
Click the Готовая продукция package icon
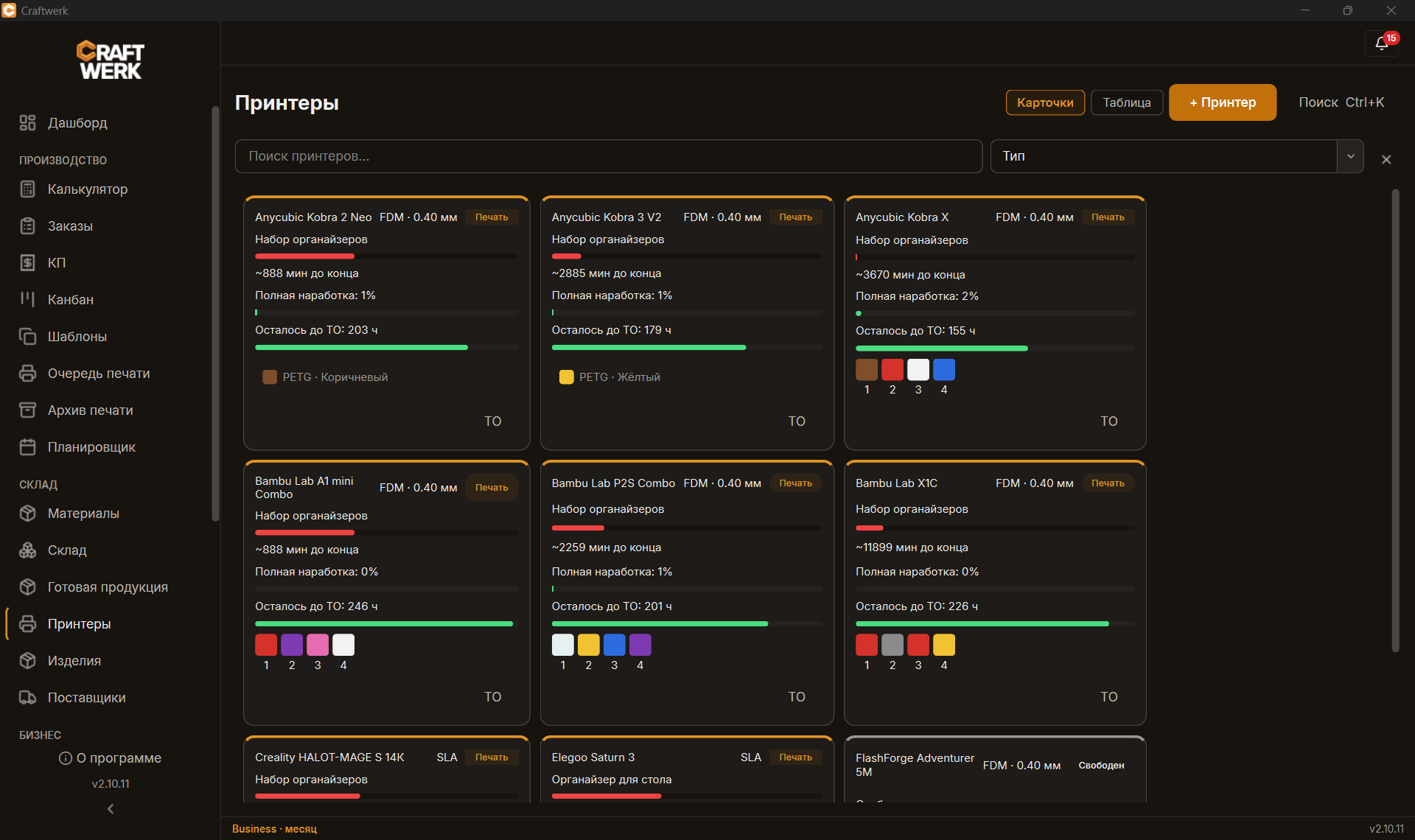[x=27, y=587]
